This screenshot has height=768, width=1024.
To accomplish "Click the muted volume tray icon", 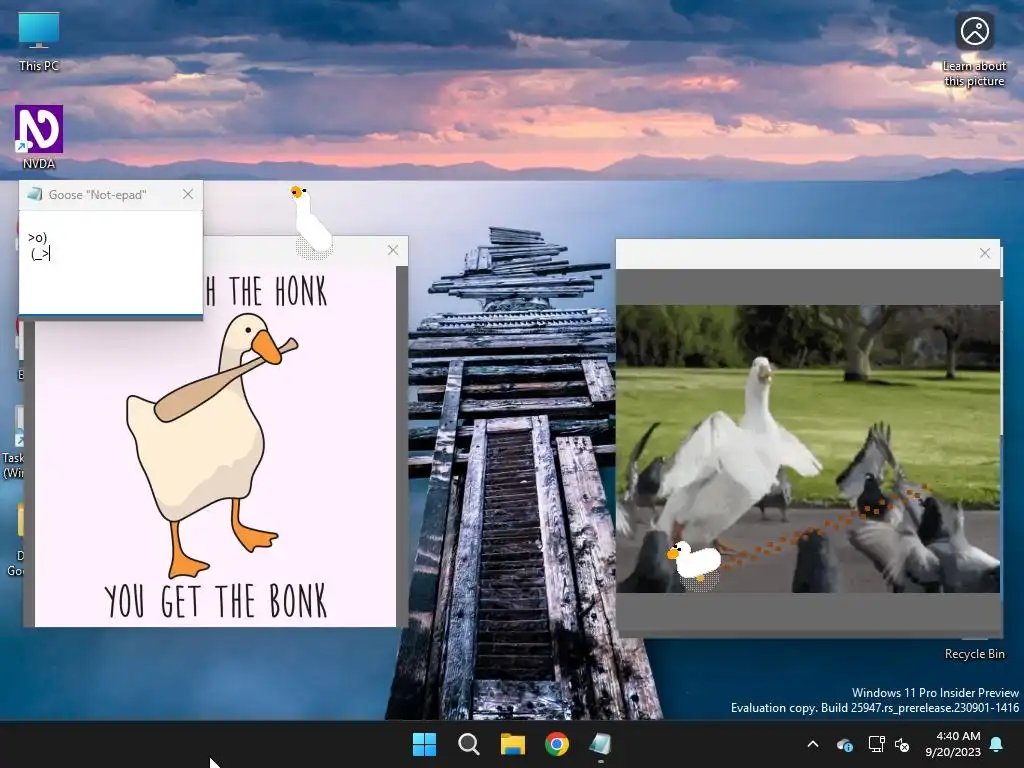I will point(902,744).
